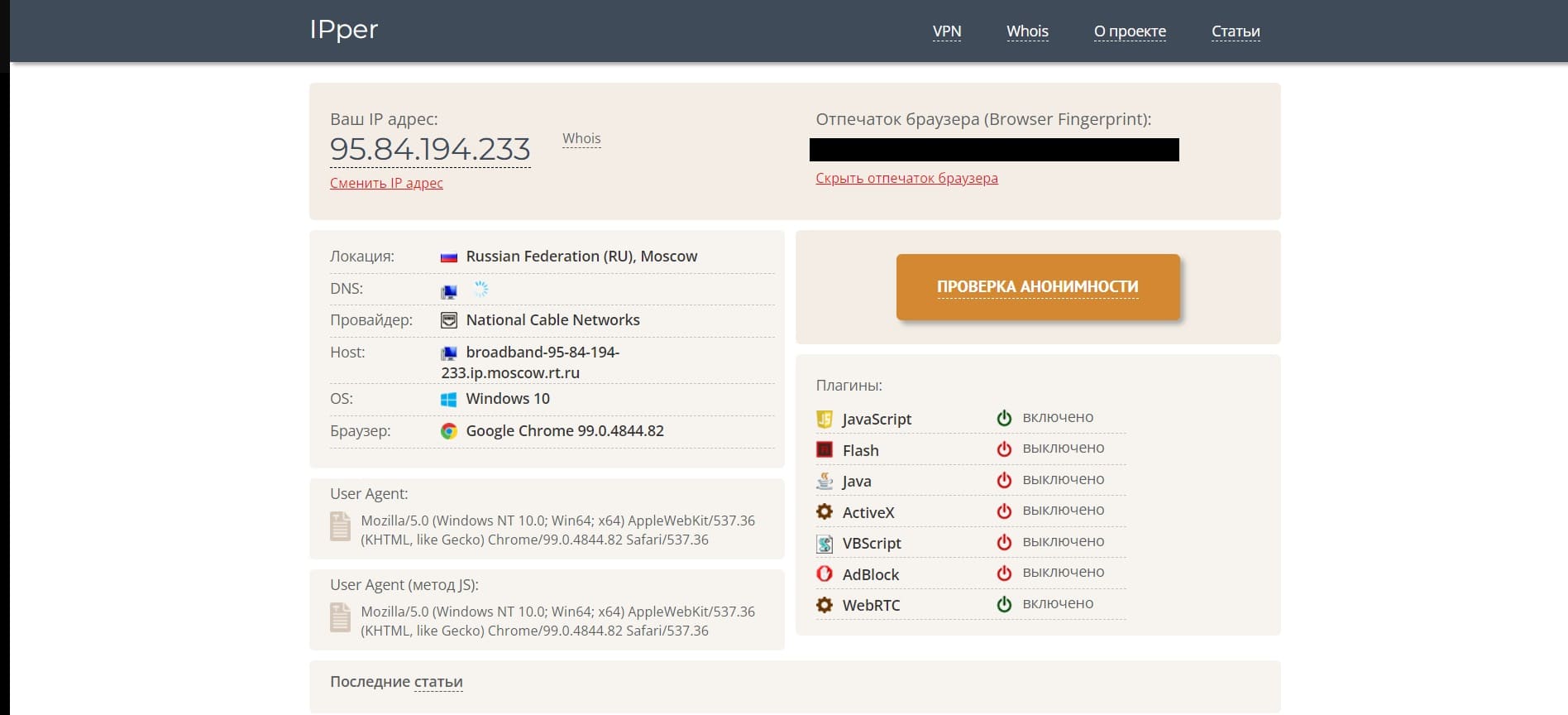Click the Java coffee cup icon

(x=824, y=481)
